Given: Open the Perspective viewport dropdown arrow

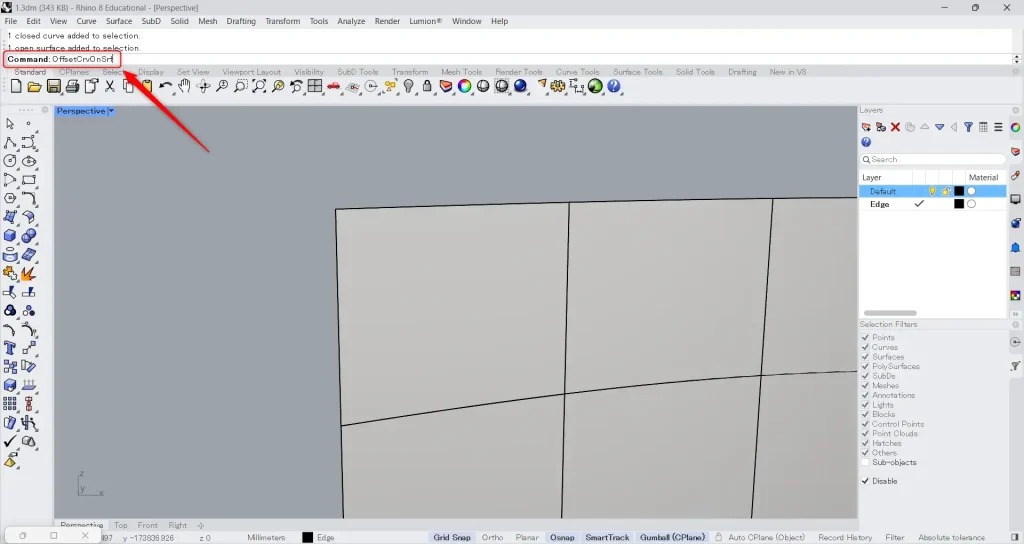Looking at the screenshot, I should point(111,111).
